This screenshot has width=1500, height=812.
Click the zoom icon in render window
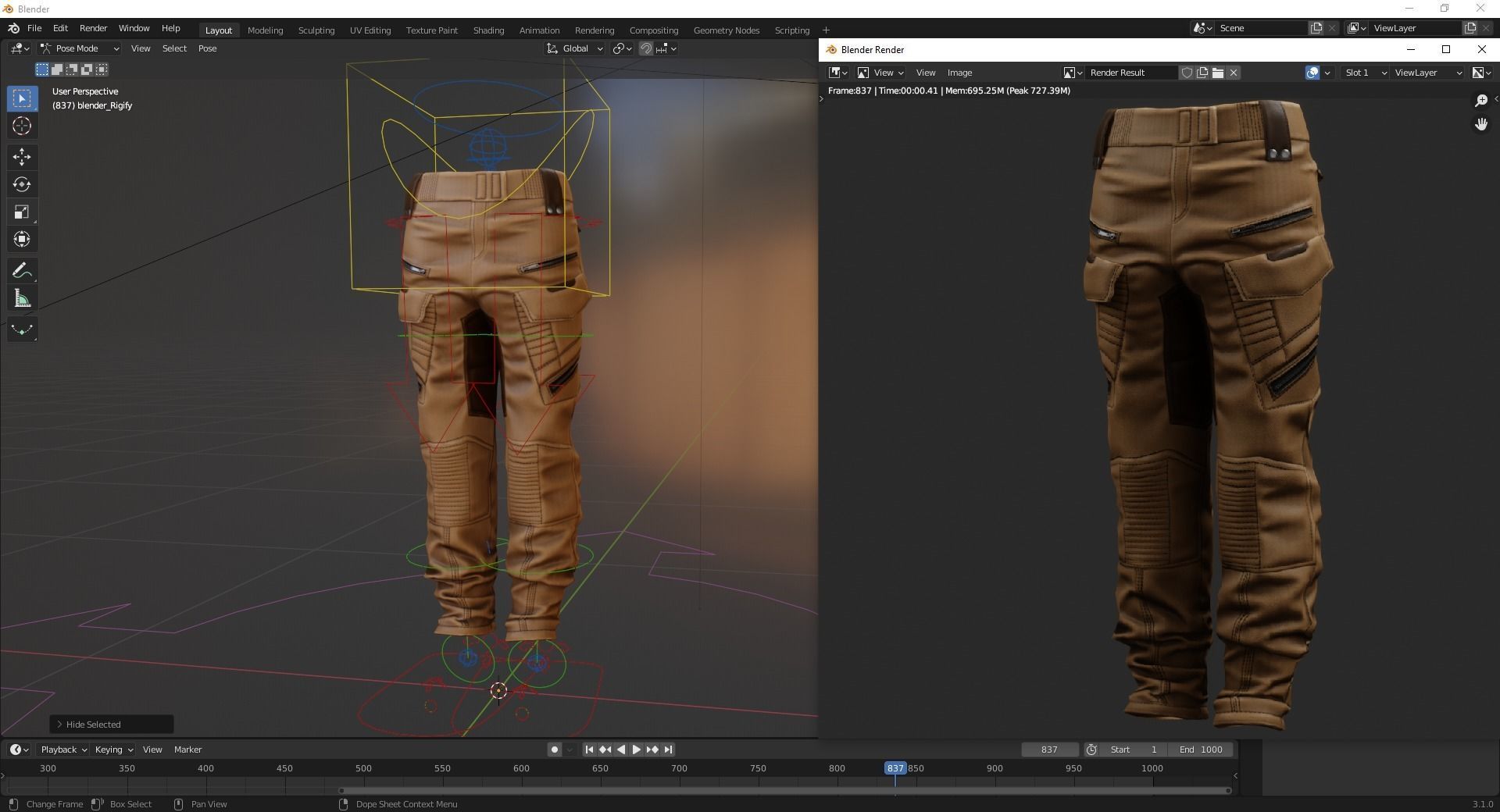1481,101
